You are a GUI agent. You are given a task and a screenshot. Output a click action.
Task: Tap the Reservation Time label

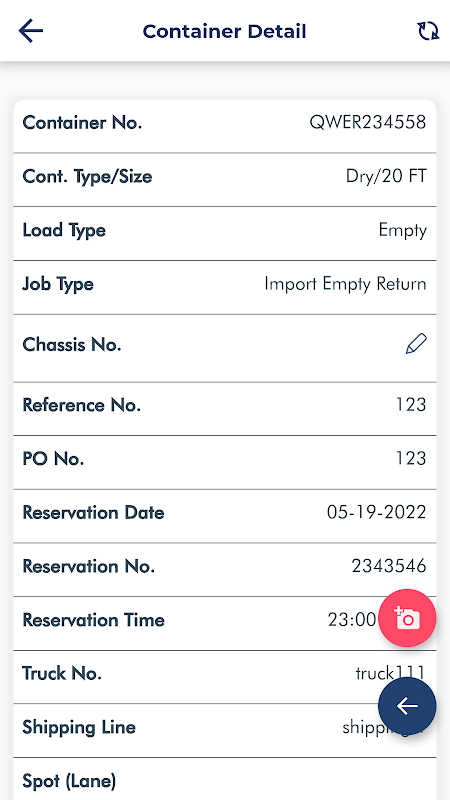point(94,620)
